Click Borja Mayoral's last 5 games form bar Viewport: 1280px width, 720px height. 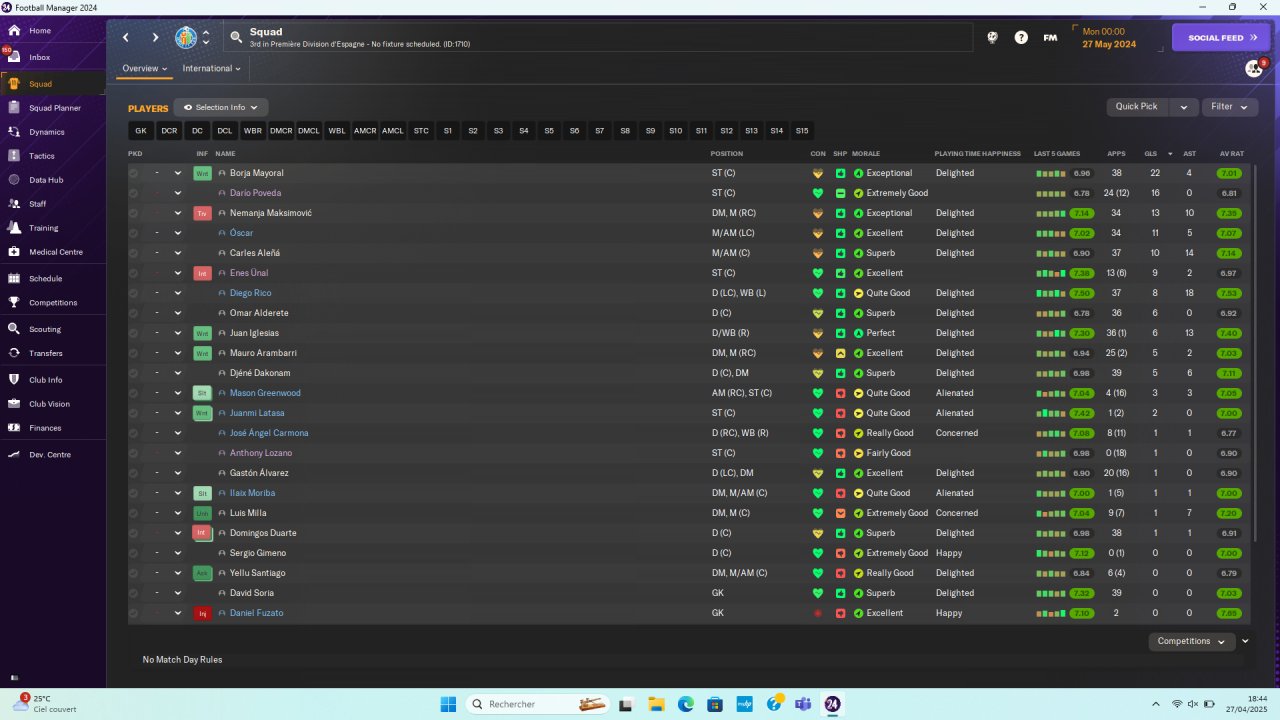tap(1051, 173)
